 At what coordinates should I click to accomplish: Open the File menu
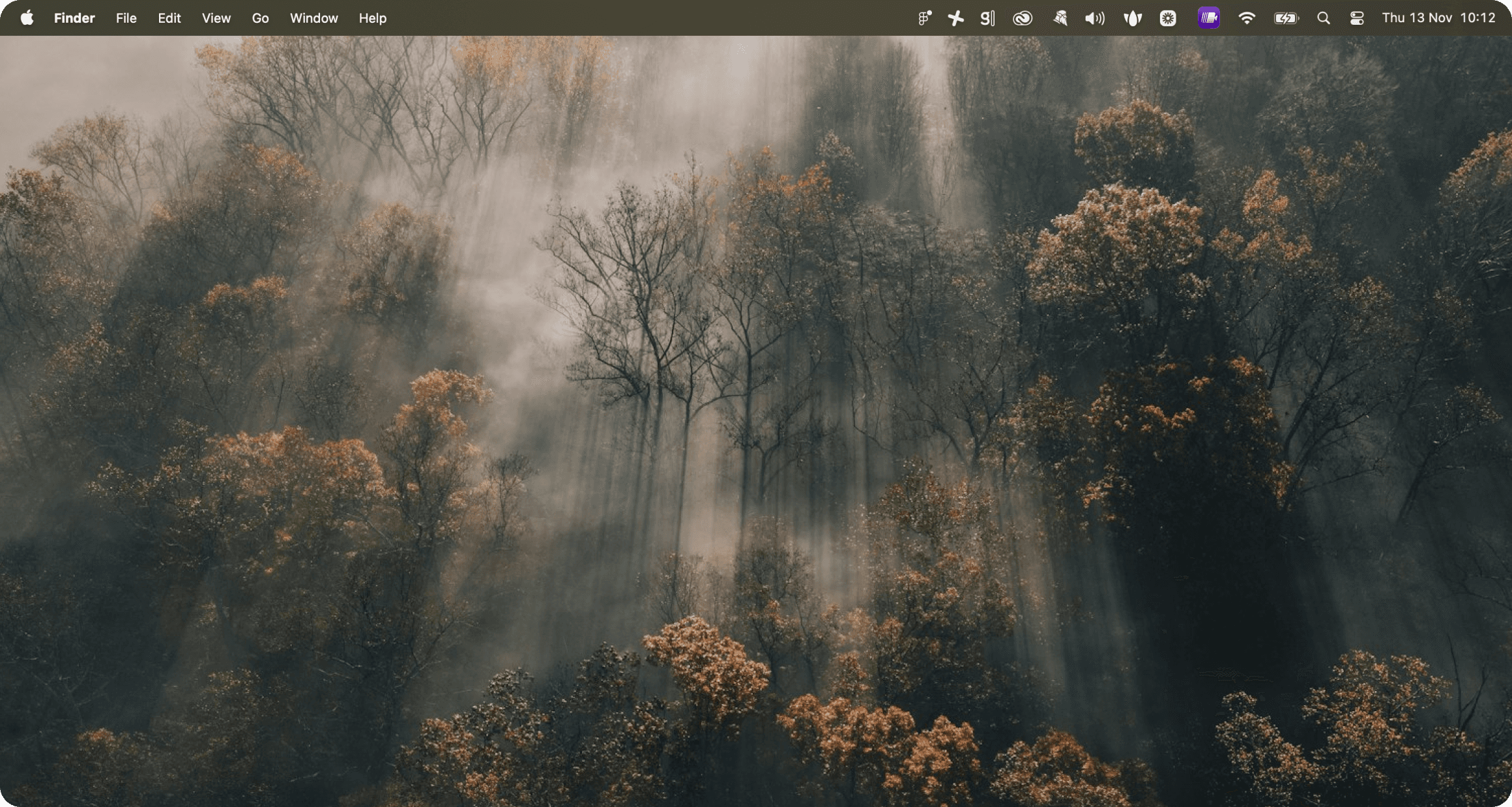point(126,18)
